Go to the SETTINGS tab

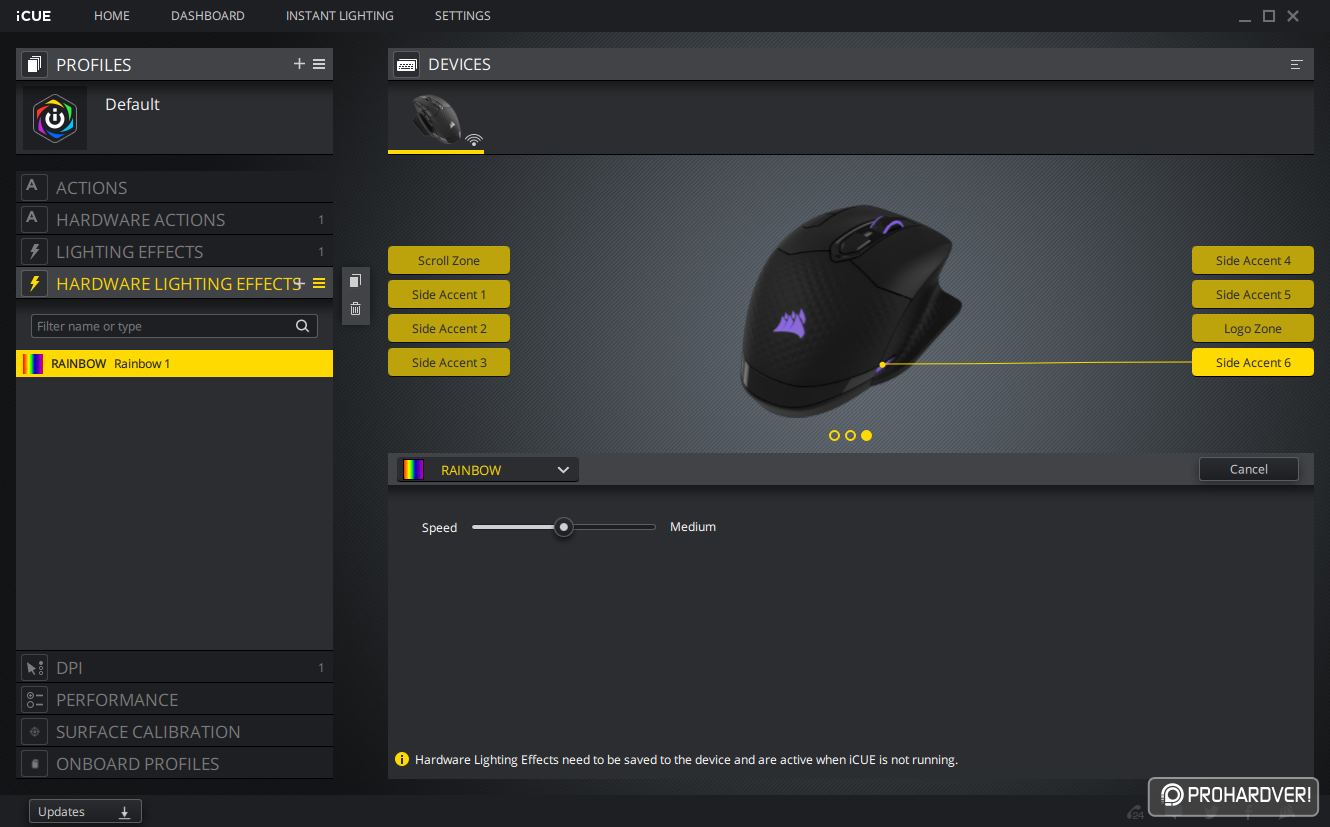463,16
